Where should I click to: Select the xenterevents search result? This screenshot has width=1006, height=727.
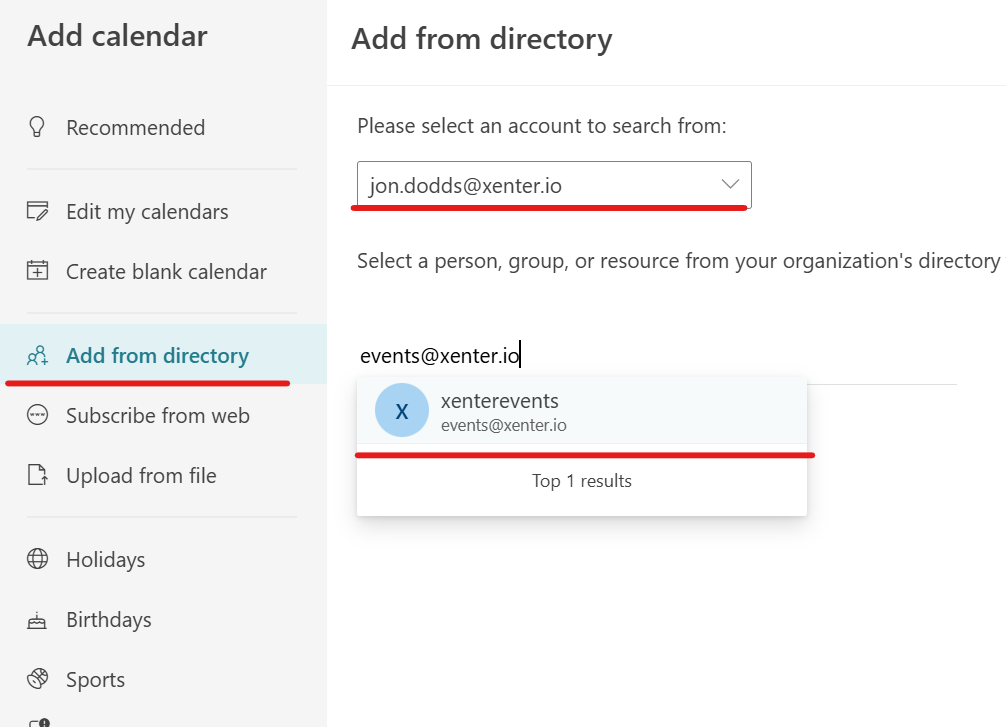[x=580, y=411]
